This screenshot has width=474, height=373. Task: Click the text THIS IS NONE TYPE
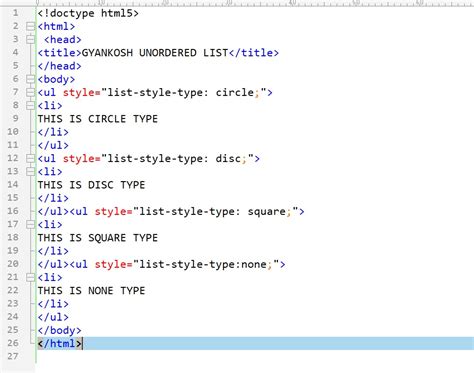pos(91,291)
